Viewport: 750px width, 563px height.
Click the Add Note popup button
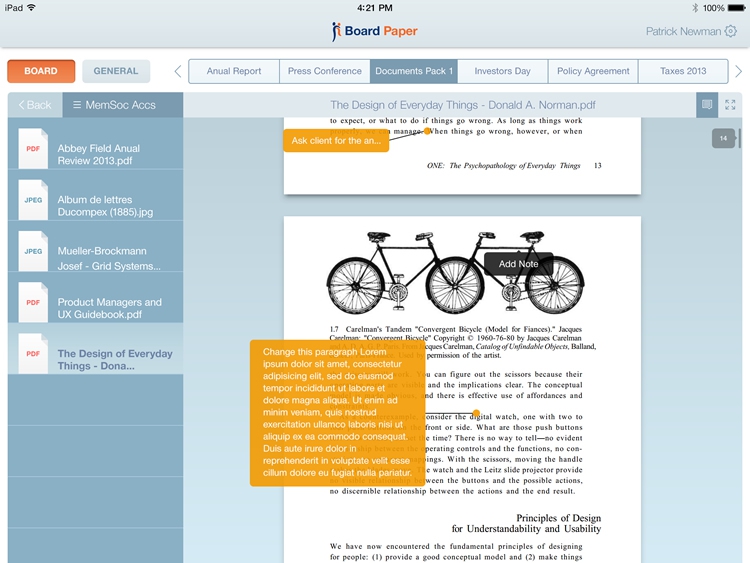pyautogui.click(x=518, y=264)
